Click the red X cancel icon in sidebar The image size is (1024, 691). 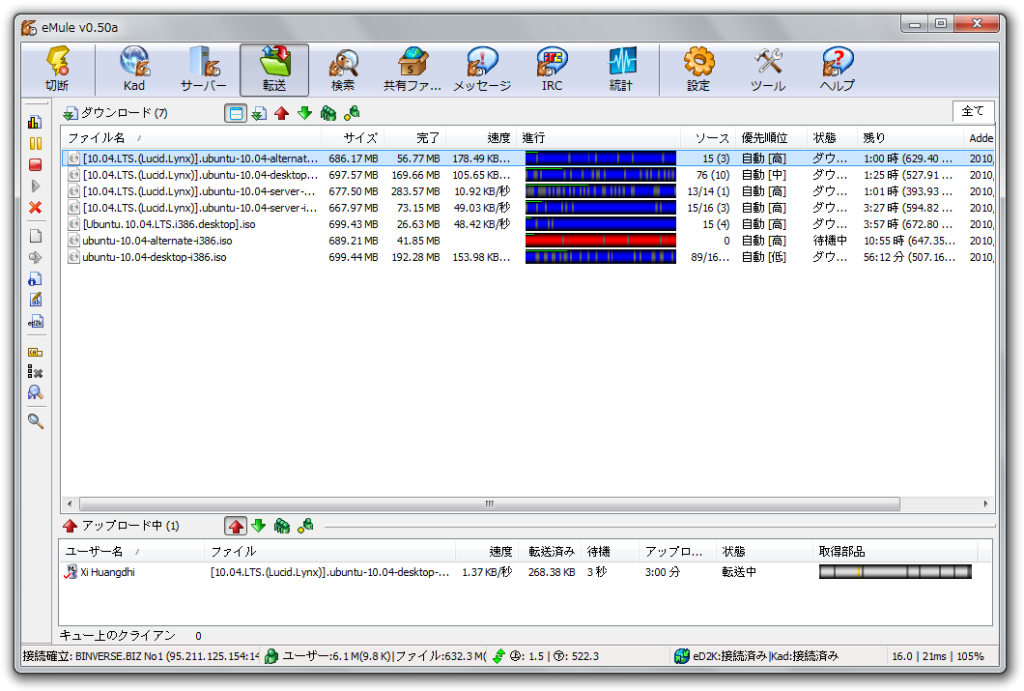tap(35, 208)
